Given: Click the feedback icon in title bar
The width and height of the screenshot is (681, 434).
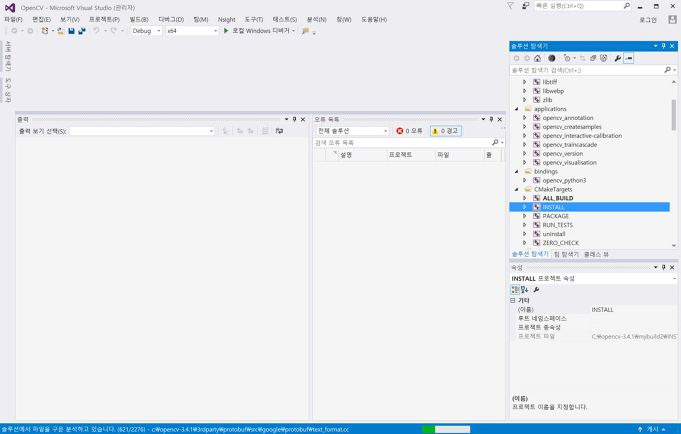Looking at the screenshot, I should [x=526, y=6].
